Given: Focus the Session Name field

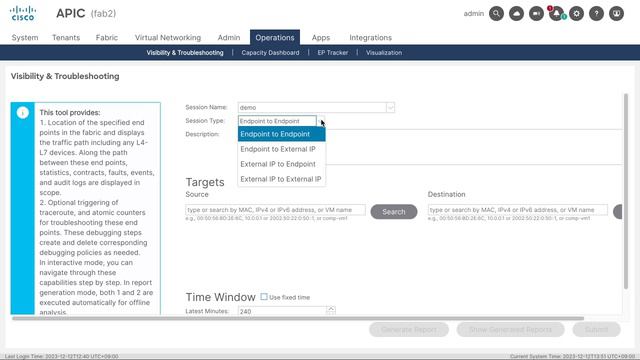Looking at the screenshot, I should tap(312, 107).
